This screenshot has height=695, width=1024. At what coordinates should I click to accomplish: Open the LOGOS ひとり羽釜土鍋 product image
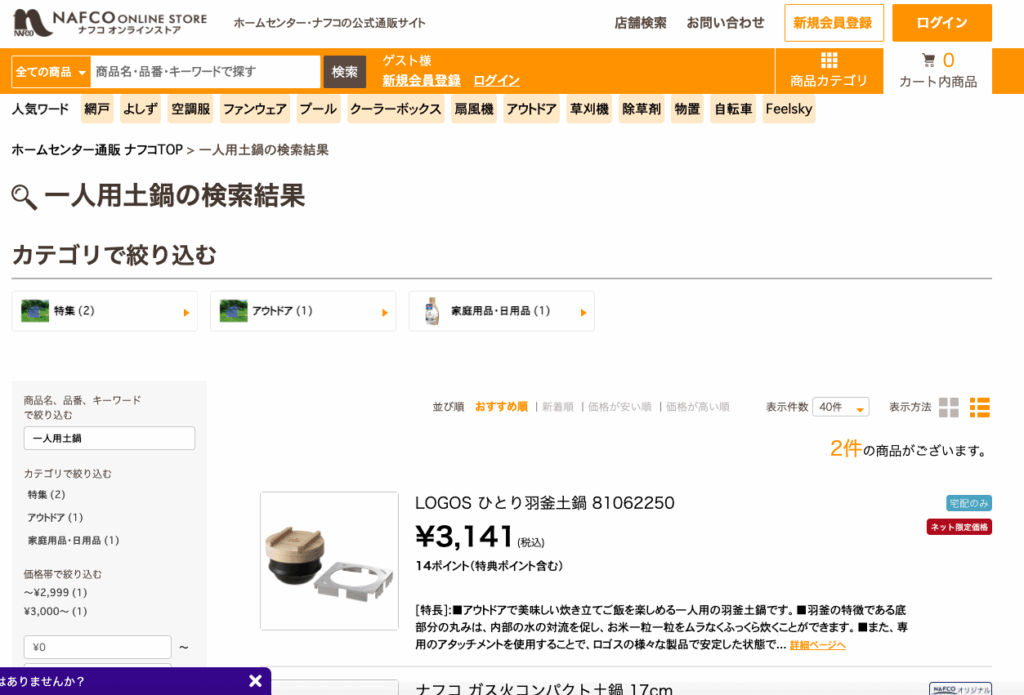(x=329, y=561)
